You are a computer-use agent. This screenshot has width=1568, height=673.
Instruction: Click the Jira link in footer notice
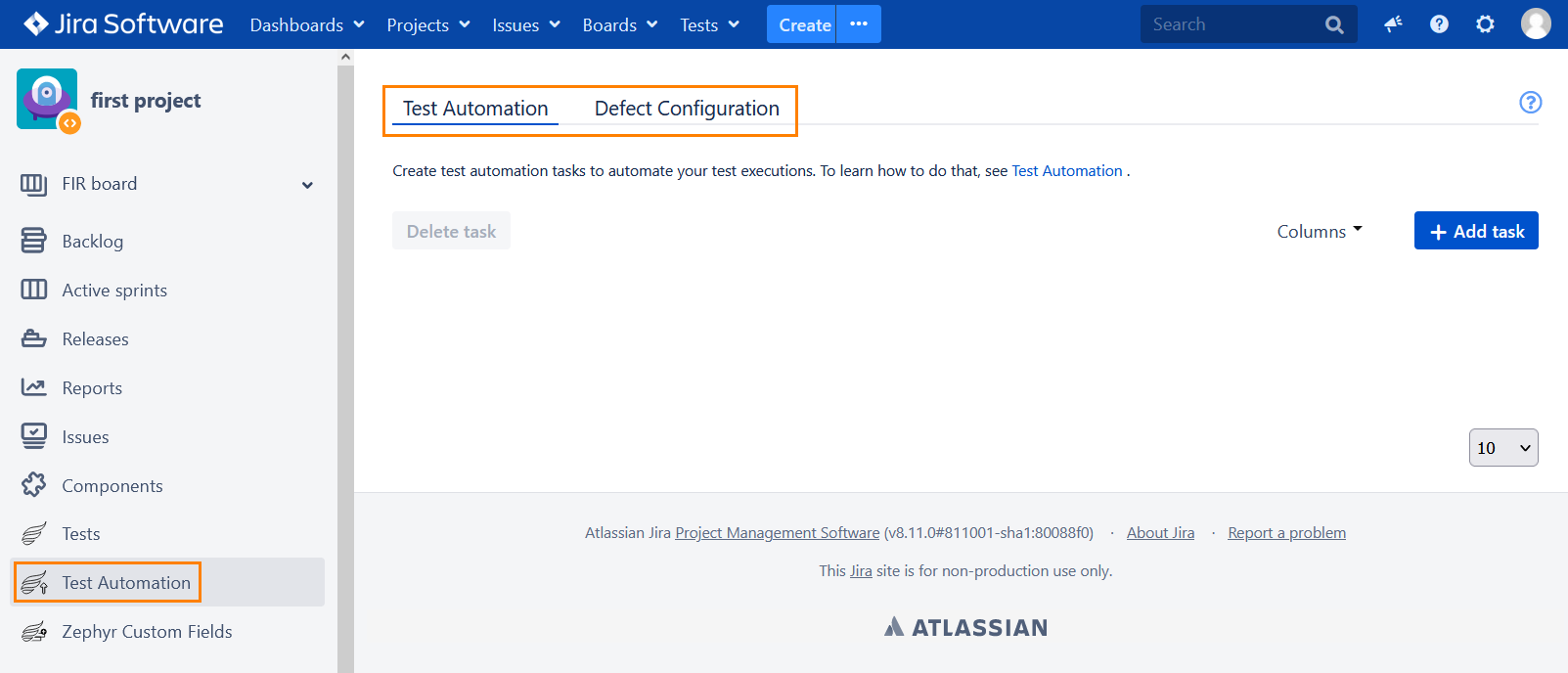pyautogui.click(x=861, y=570)
